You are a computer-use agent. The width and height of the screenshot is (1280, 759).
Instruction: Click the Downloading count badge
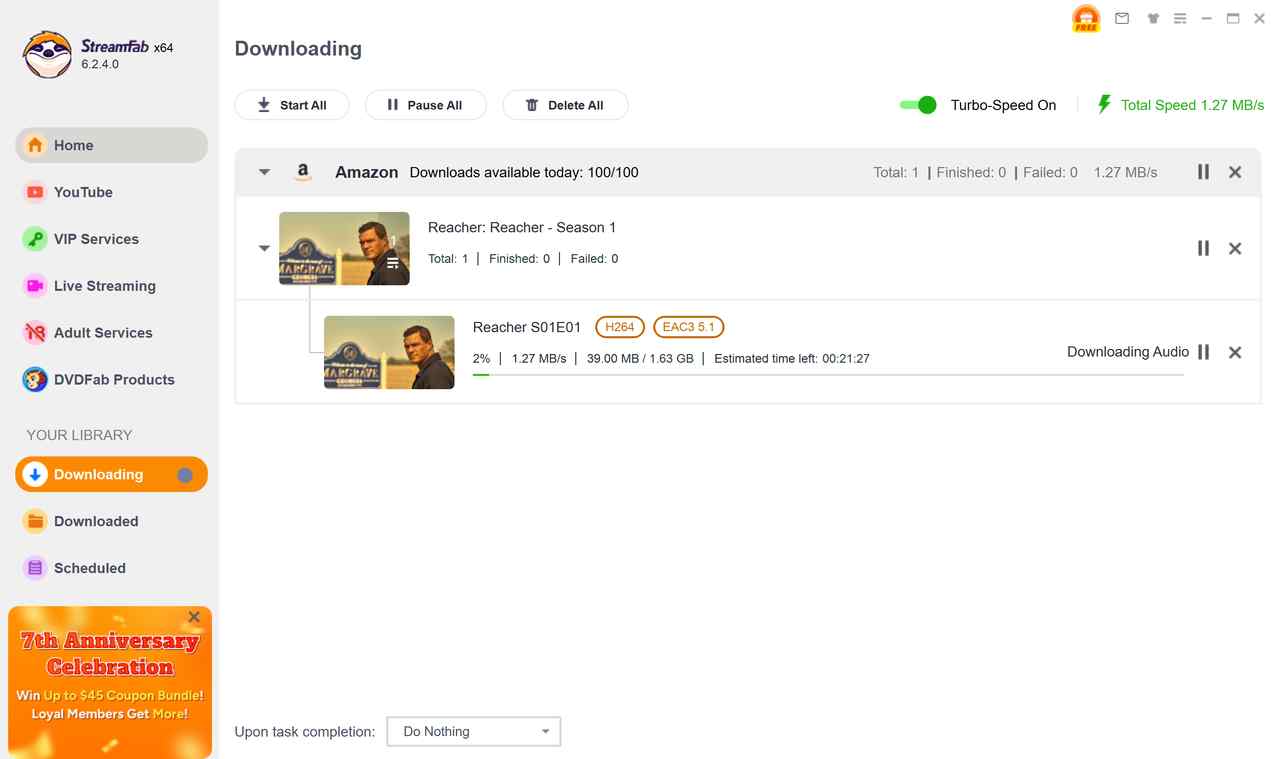[x=185, y=475]
